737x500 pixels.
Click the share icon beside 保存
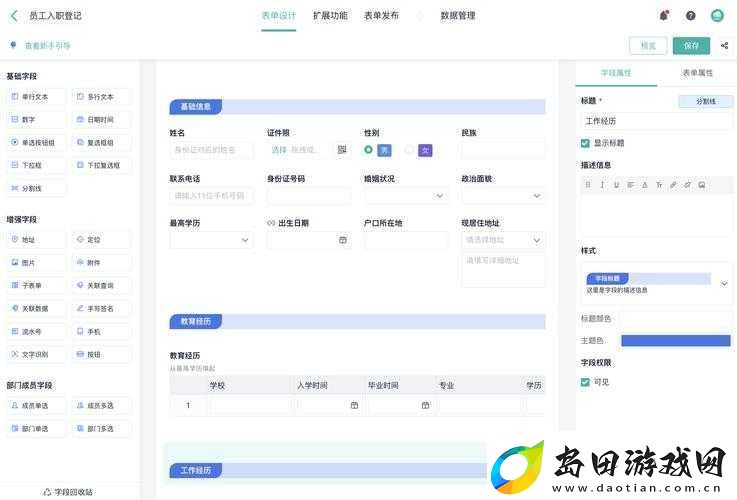tap(724, 46)
